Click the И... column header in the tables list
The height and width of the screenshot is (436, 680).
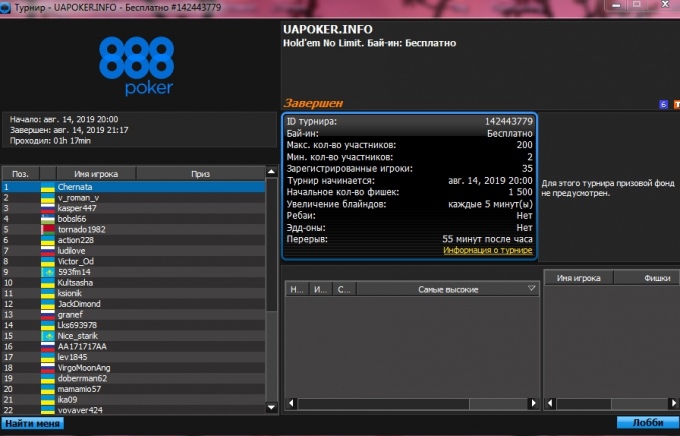(x=320, y=289)
